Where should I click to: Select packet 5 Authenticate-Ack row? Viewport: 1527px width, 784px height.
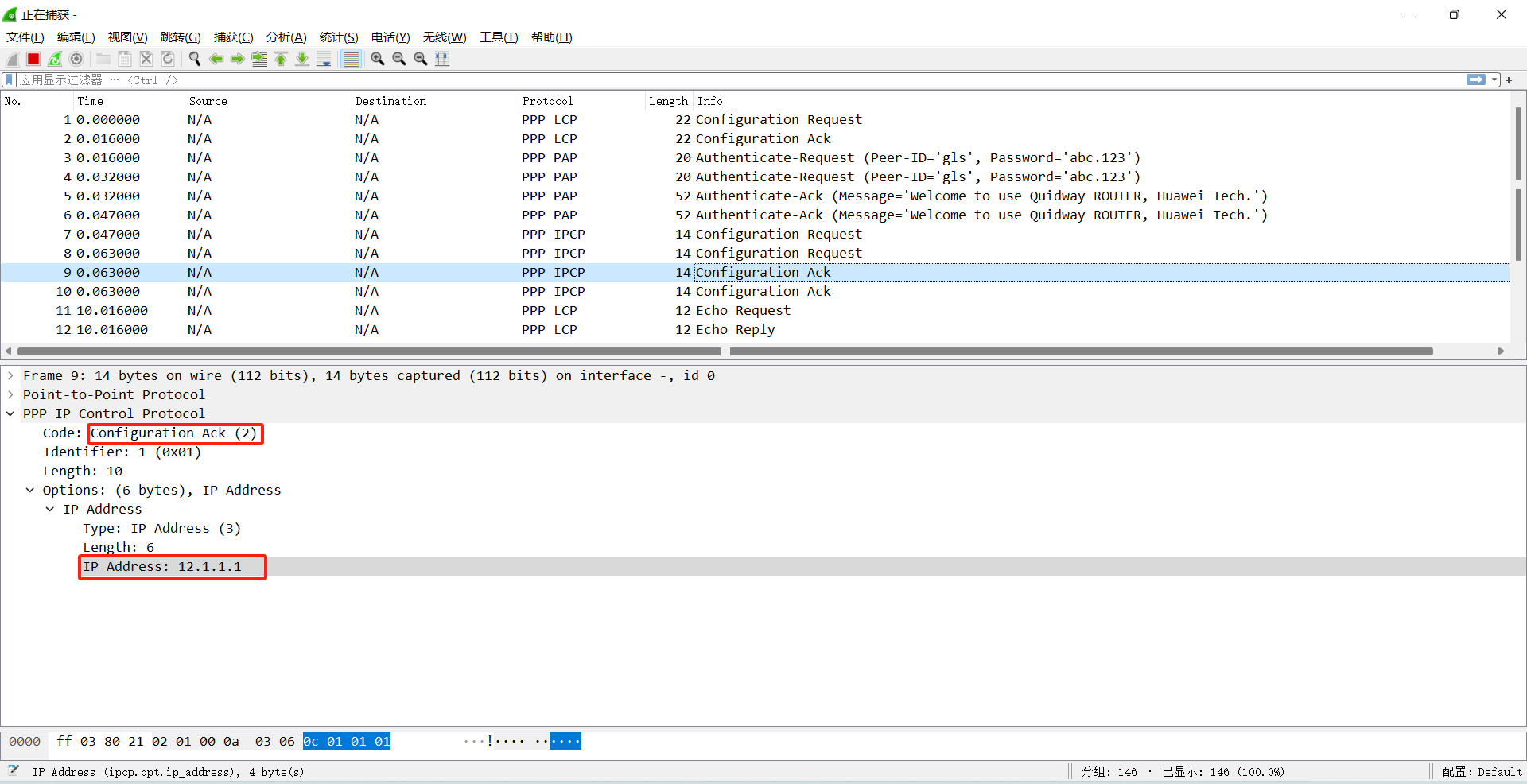pyautogui.click(x=755, y=196)
